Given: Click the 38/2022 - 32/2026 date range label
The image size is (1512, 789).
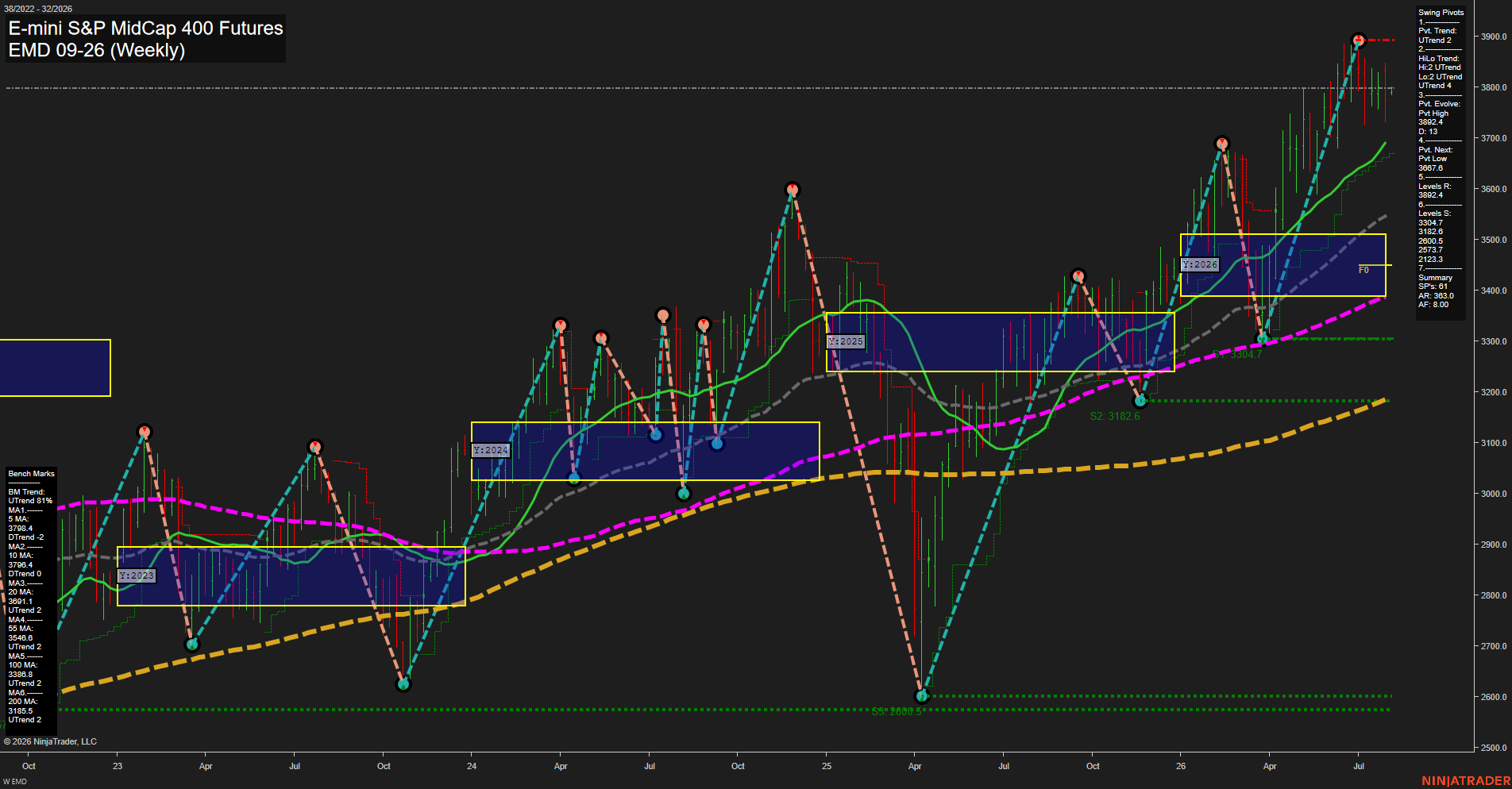Looking at the screenshot, I should point(37,9).
